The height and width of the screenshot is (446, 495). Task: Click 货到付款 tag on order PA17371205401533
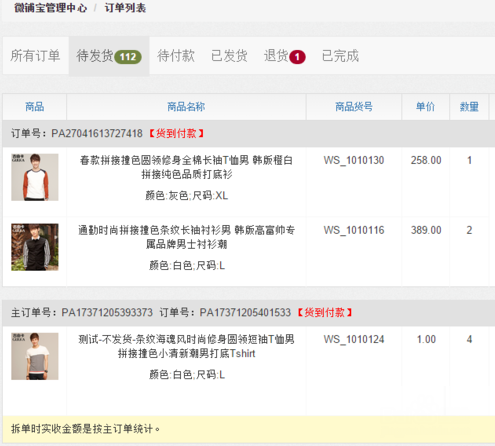[324, 313]
